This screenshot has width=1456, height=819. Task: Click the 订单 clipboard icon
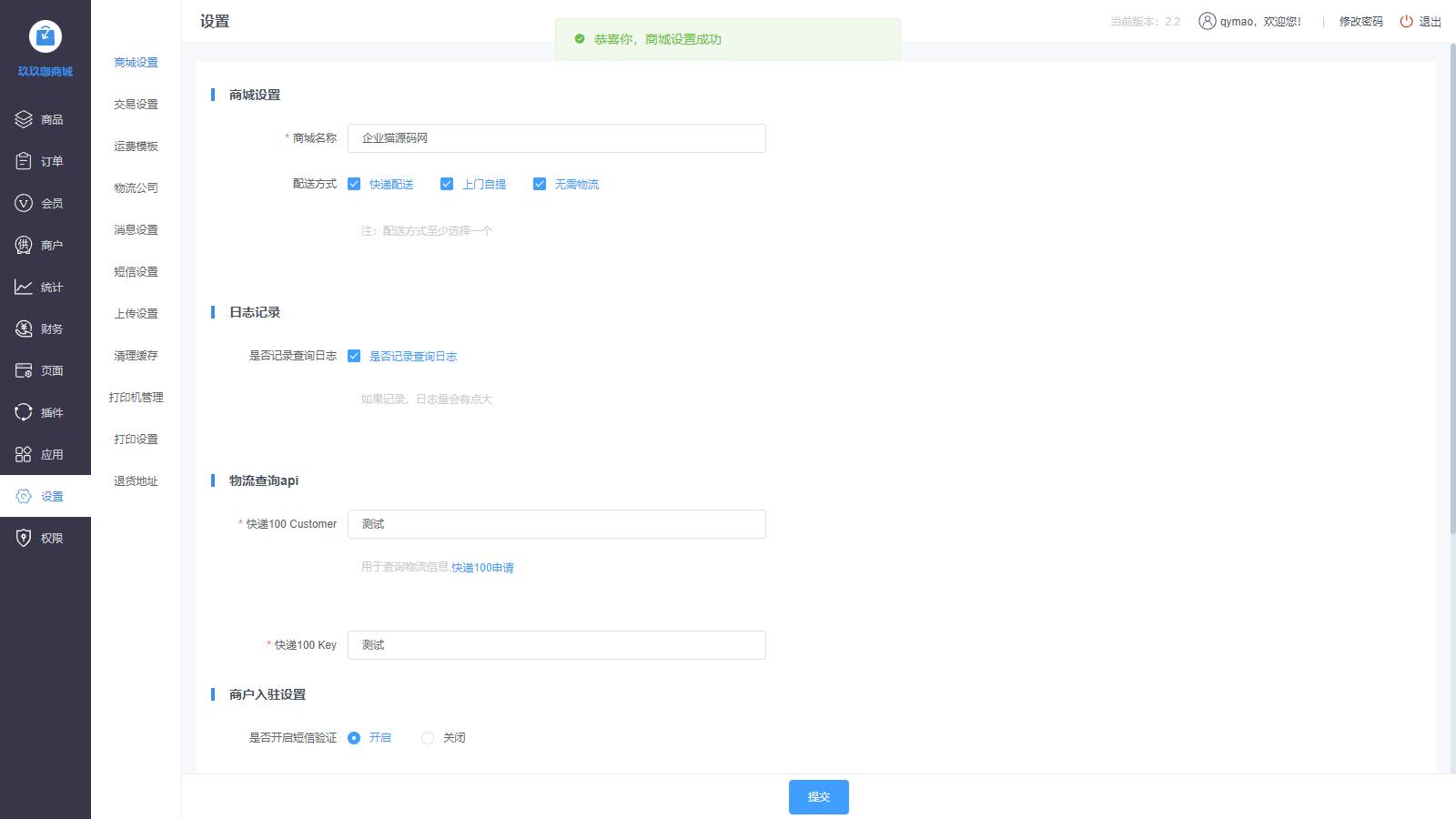pos(24,161)
